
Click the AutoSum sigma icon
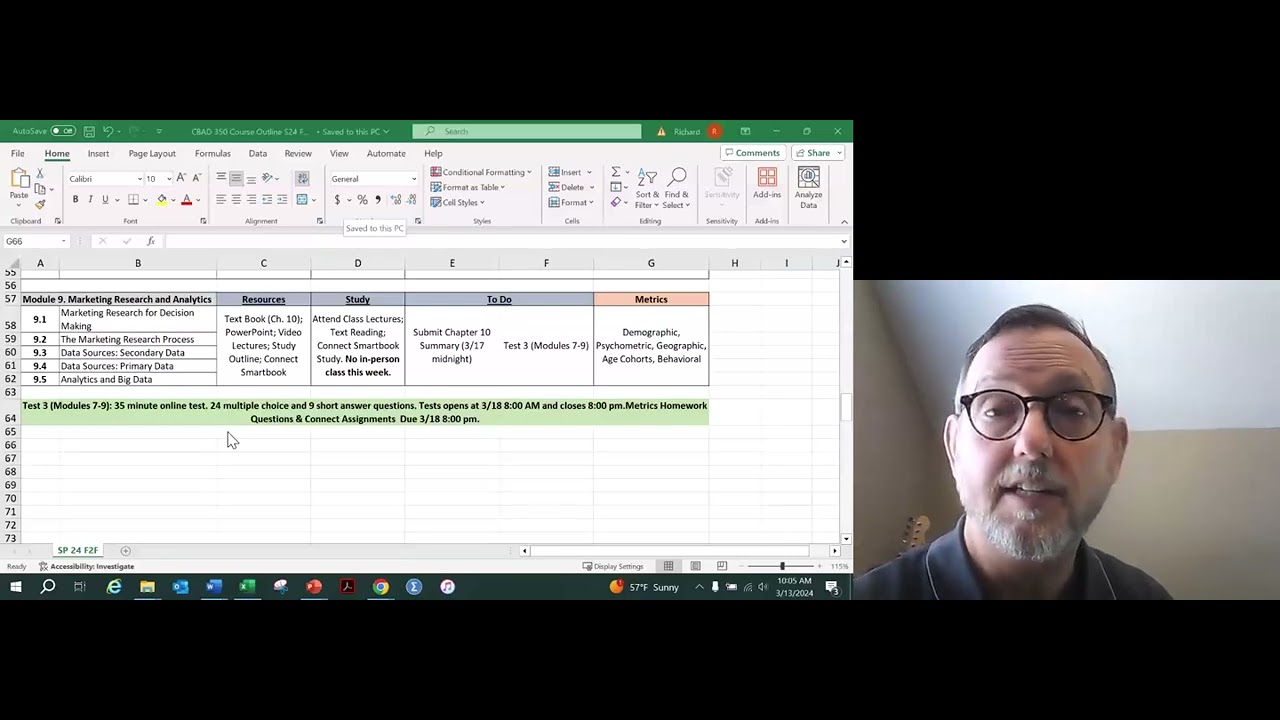tap(616, 172)
